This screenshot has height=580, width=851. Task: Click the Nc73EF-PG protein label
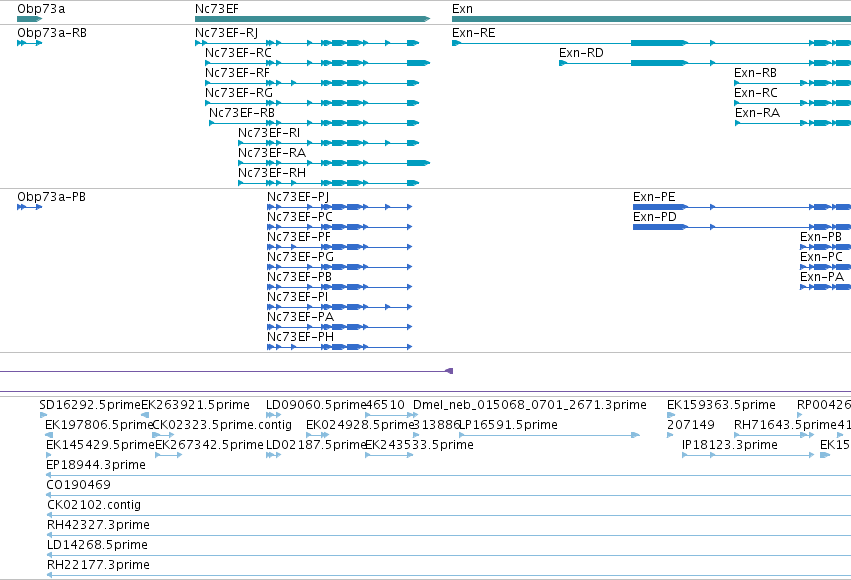[x=300, y=257]
